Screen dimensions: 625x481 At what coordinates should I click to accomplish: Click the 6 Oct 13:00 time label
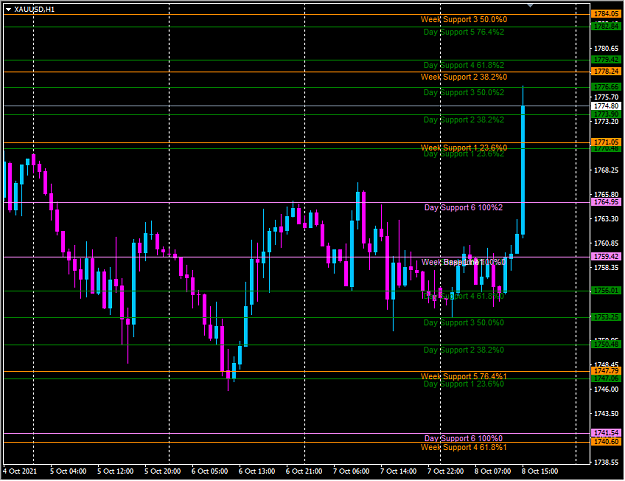257,471
